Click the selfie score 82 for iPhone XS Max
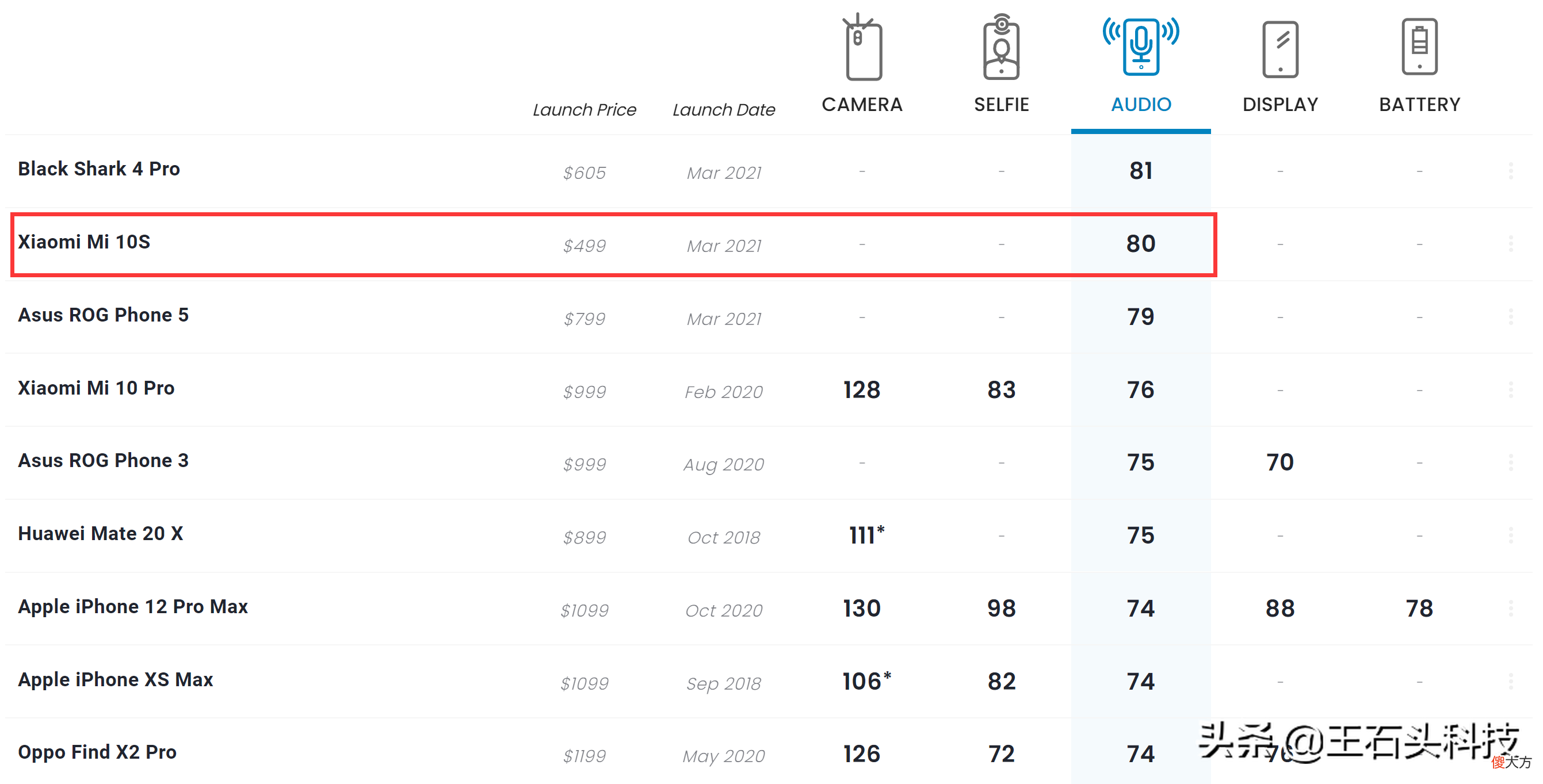This screenshot has height=784, width=1543. [x=1002, y=681]
